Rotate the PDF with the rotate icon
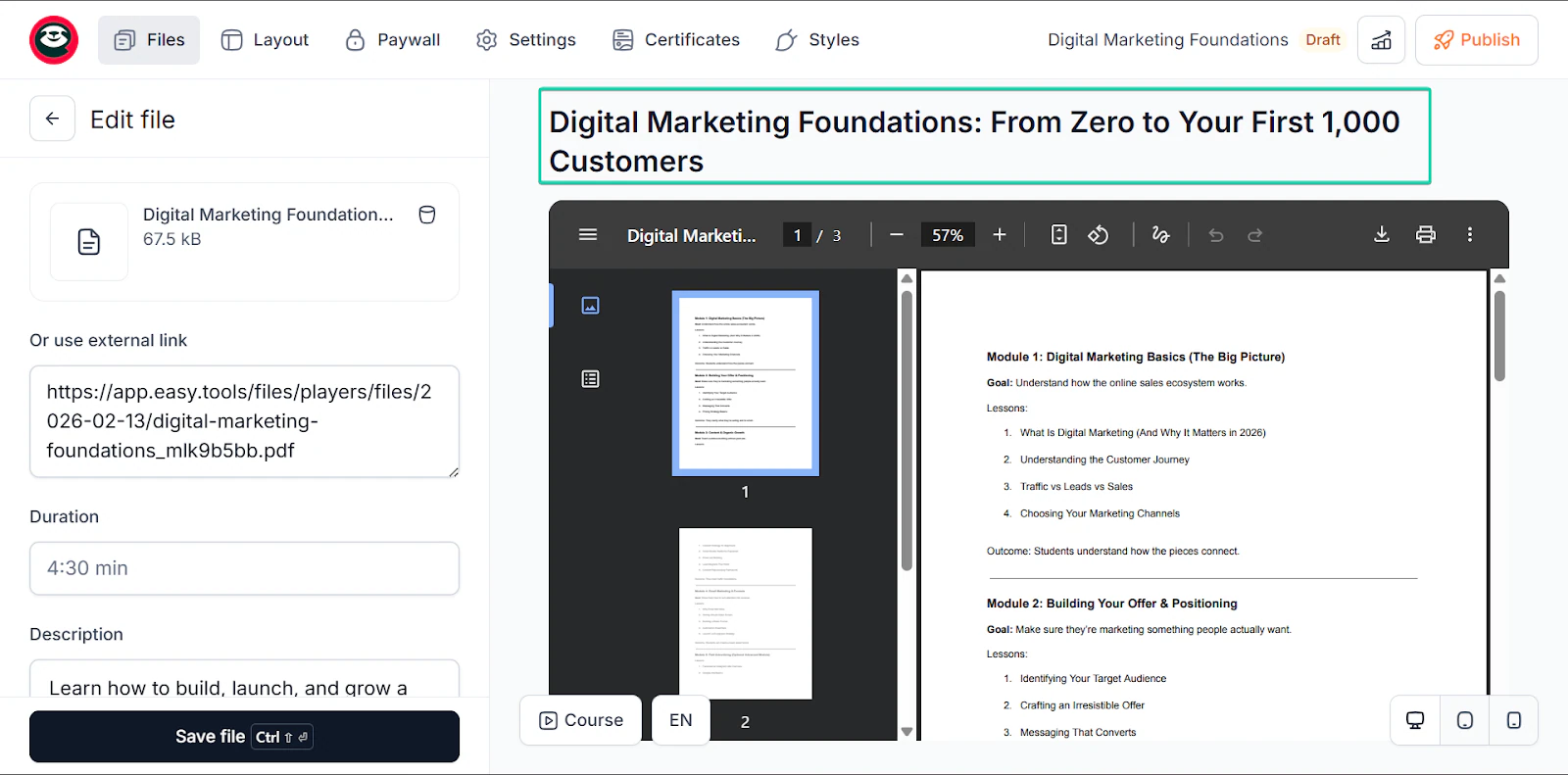 tap(1099, 235)
